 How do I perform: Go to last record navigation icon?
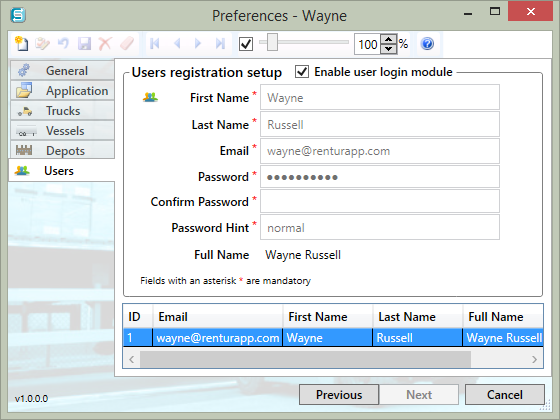220,44
